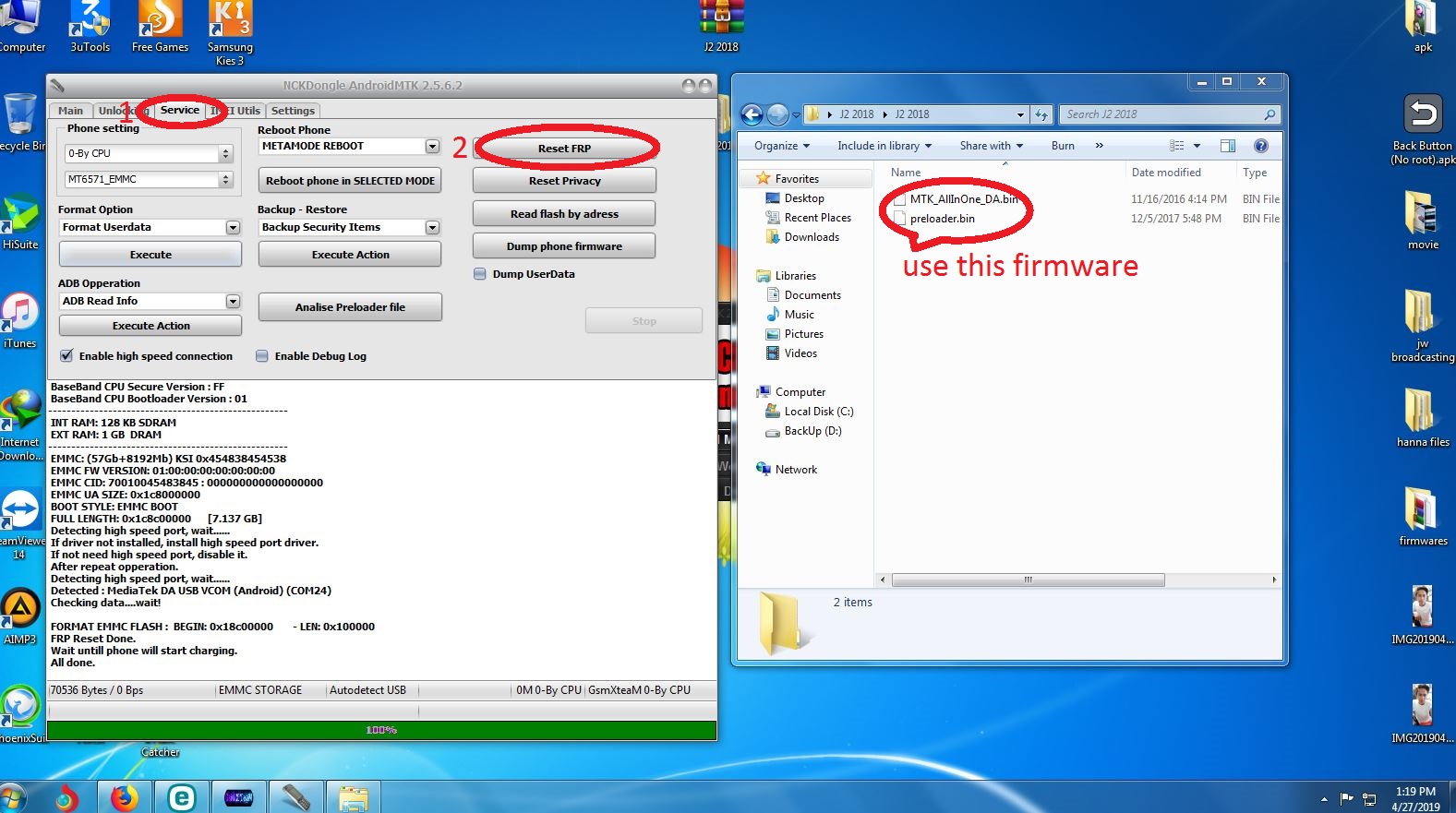The height and width of the screenshot is (813, 1456).
Task: Click the Windows Explorer taskbar button
Action: 353,797
